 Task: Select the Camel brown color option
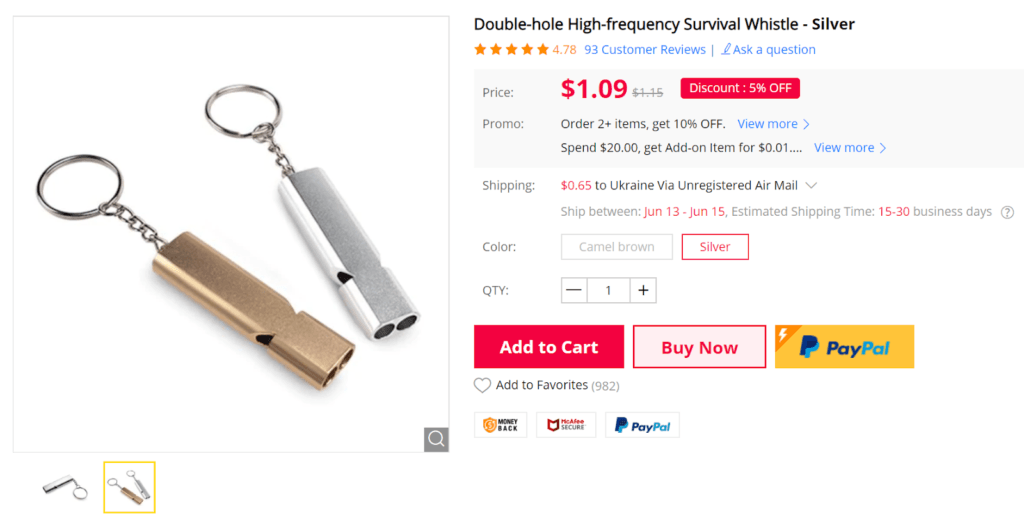point(616,247)
